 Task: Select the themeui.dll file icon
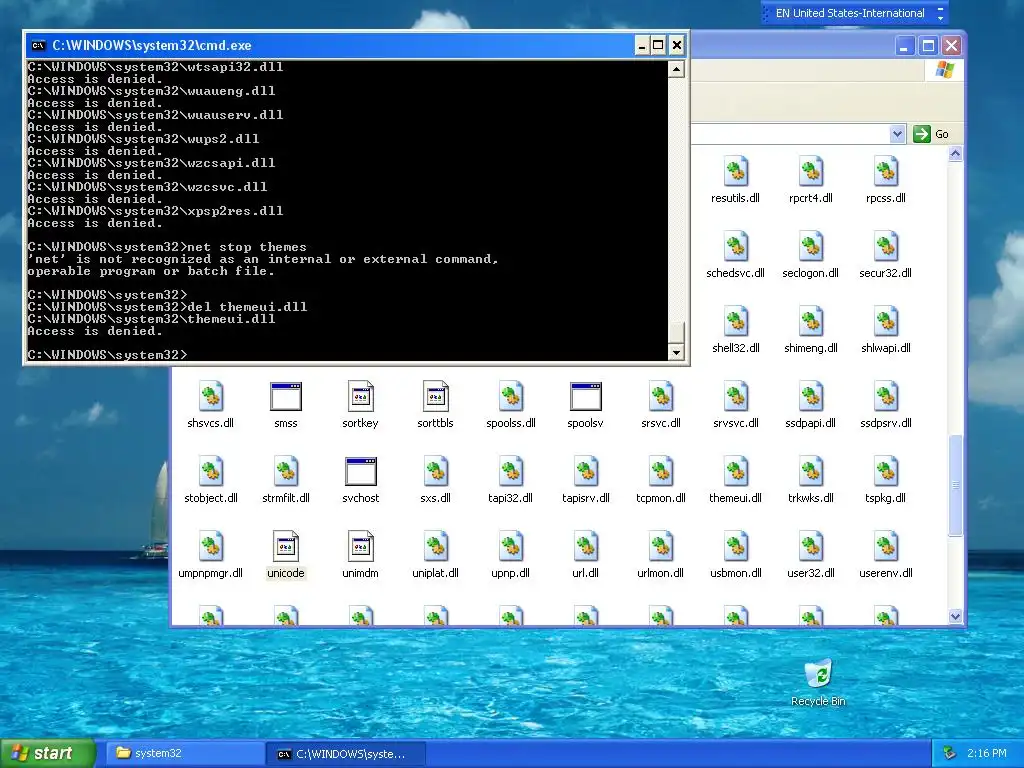(x=735, y=472)
